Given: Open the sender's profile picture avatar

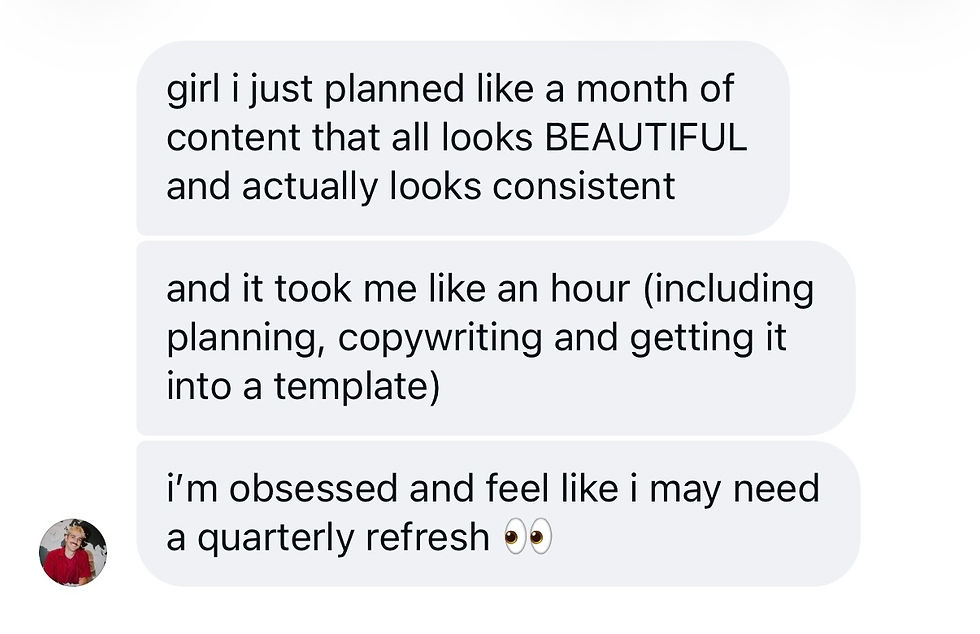Looking at the screenshot, I should [x=73, y=552].
